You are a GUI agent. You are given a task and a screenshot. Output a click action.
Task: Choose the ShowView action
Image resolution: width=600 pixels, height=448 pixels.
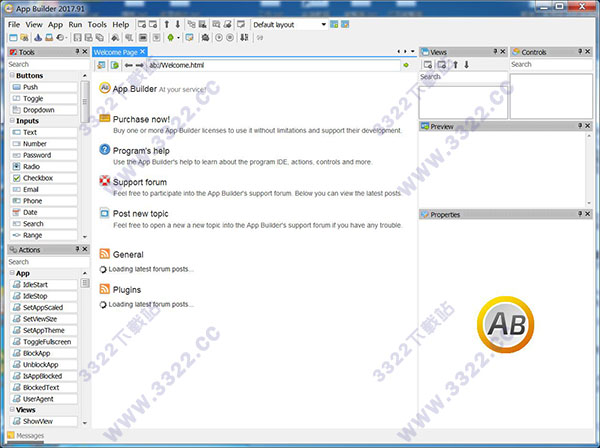pos(43,421)
